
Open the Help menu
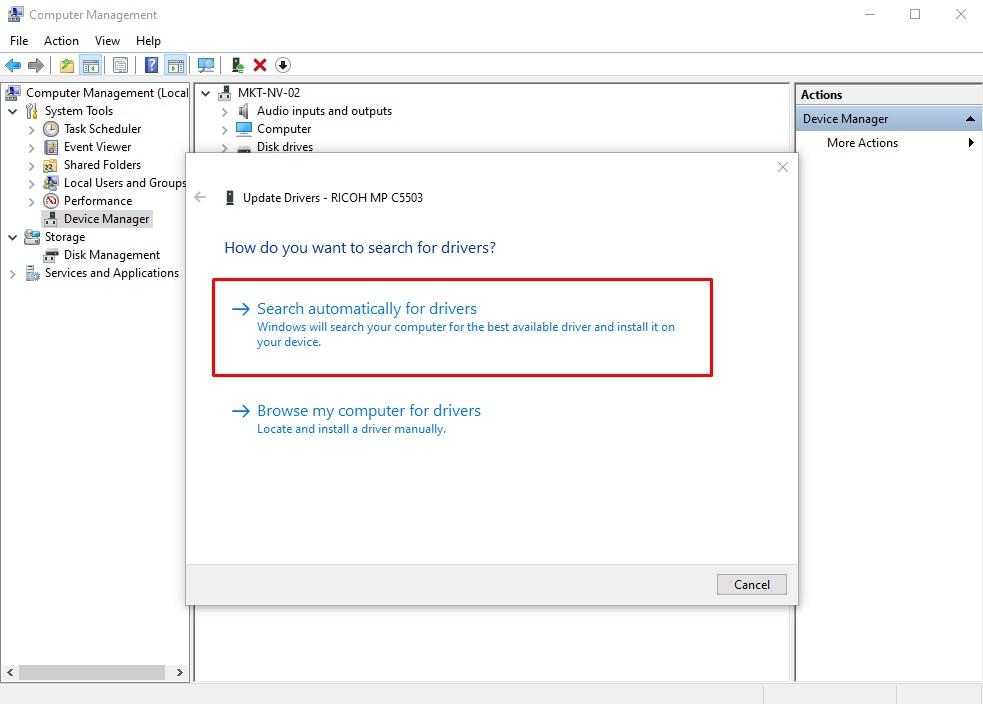[x=149, y=41]
